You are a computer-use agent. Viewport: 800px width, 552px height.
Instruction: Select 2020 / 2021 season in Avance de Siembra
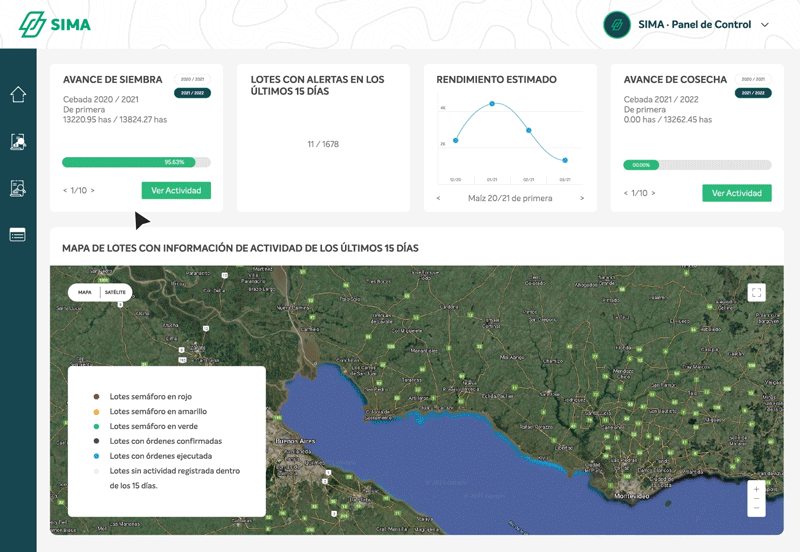click(x=192, y=78)
